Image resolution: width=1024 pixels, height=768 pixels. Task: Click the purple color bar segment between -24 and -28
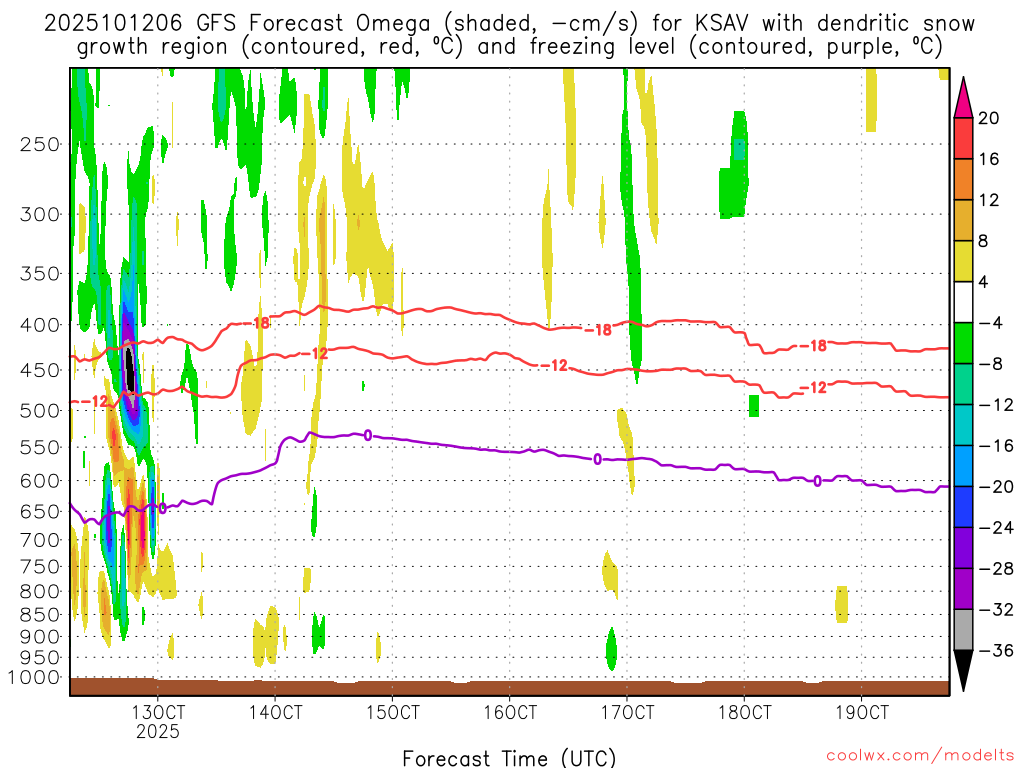point(963,548)
